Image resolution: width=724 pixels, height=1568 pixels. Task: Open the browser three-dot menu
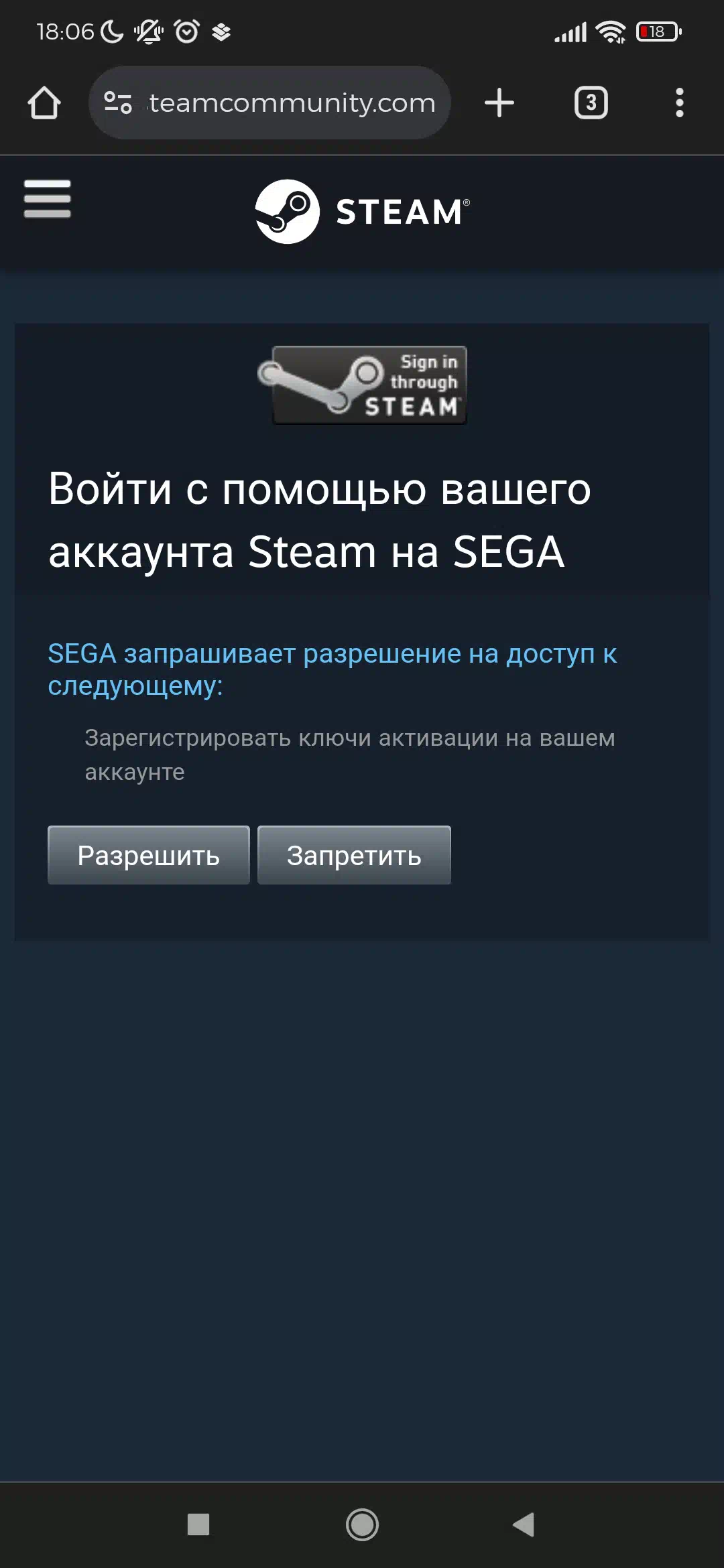[x=680, y=103]
